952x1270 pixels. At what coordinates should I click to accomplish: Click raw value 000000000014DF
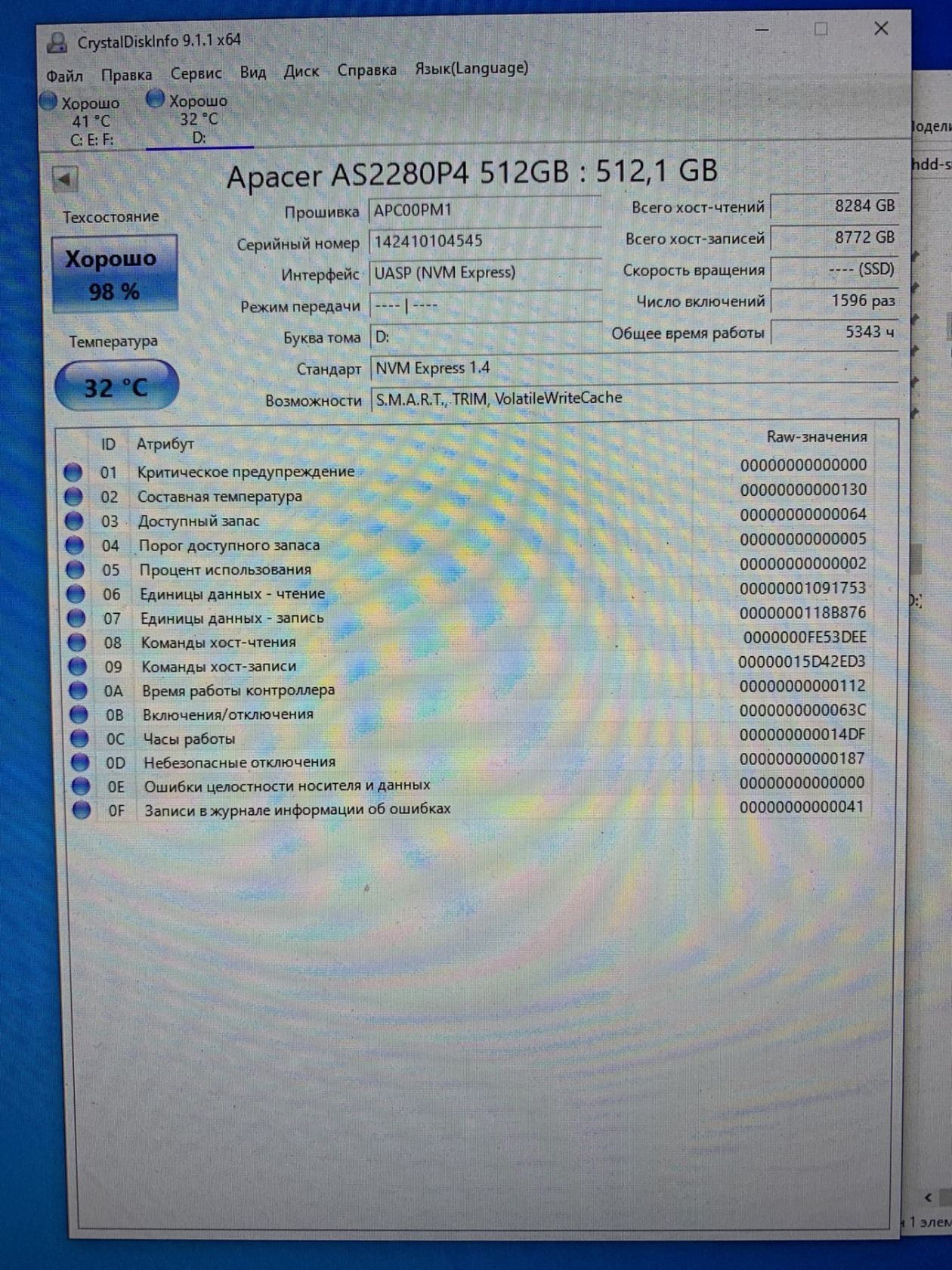802,734
